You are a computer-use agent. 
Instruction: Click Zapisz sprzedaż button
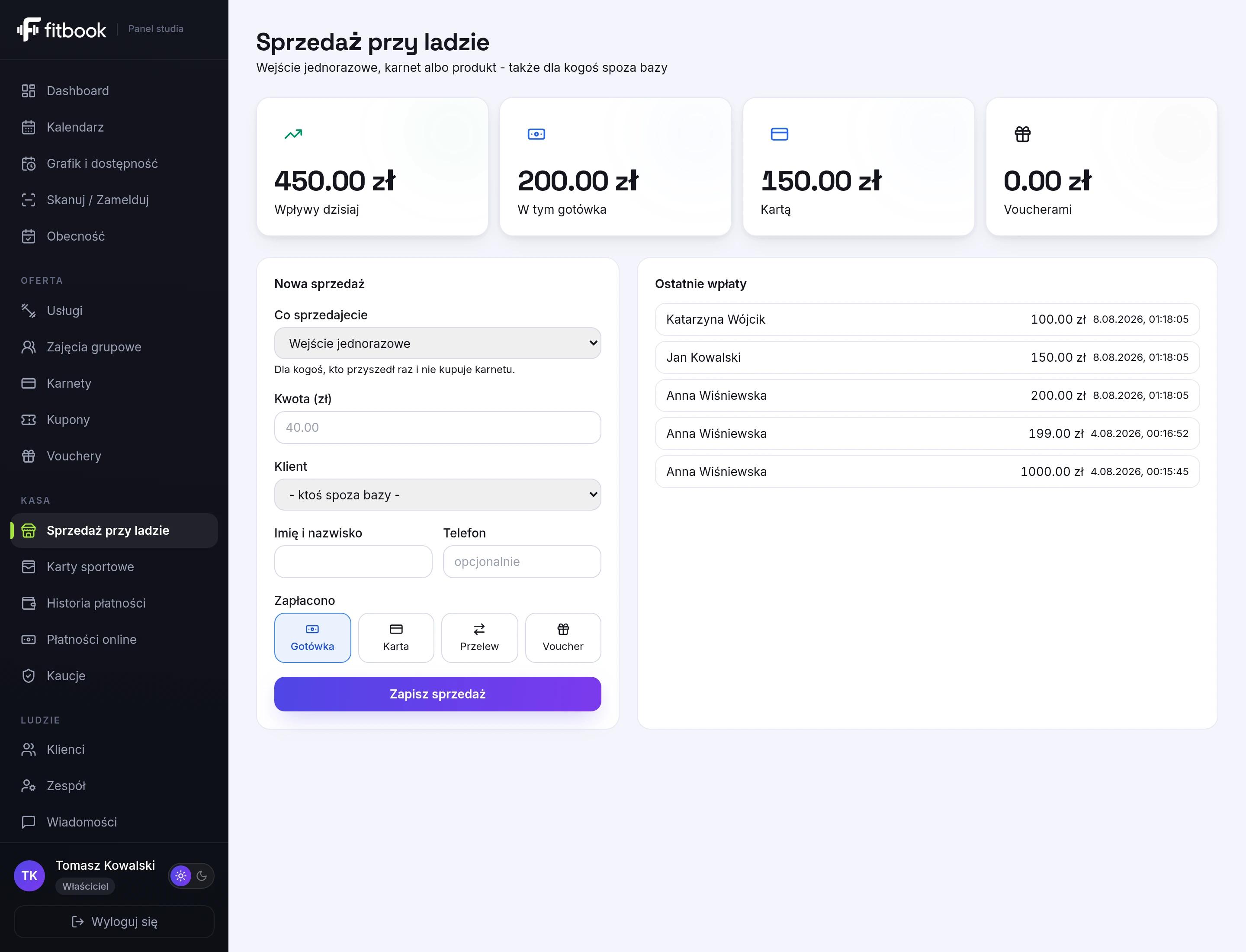[x=437, y=694]
